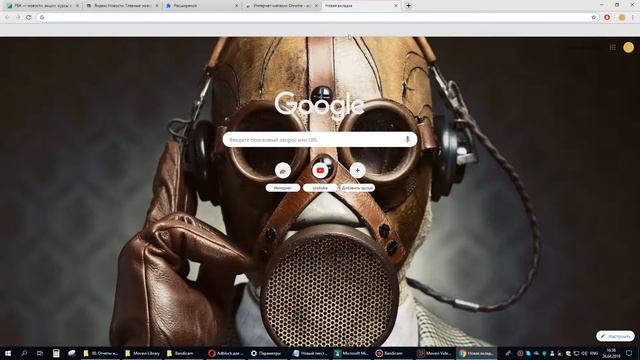Switch to the Интернет-магазин Chrome tab
The width and height of the screenshot is (640, 360).
click(282, 6)
